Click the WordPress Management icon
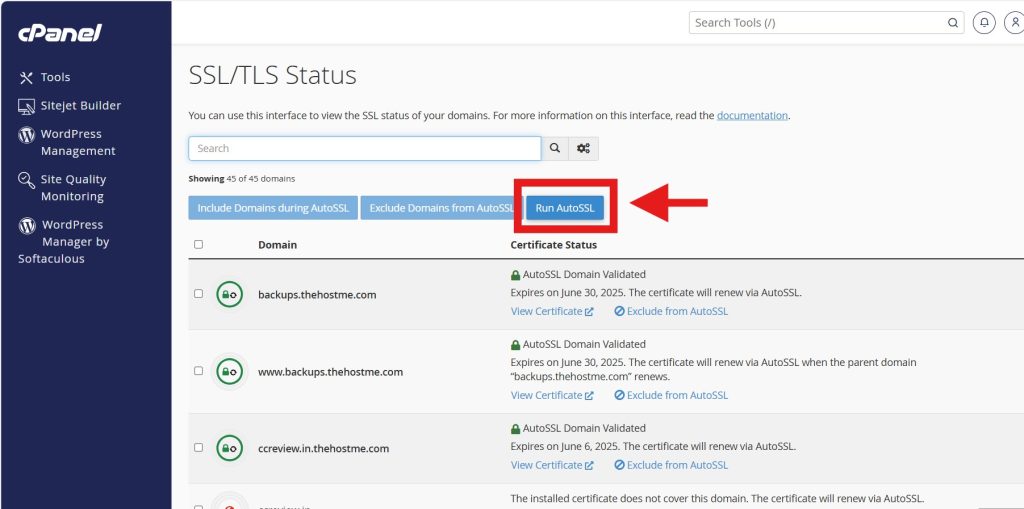The height and width of the screenshot is (509, 1024). coord(27,134)
